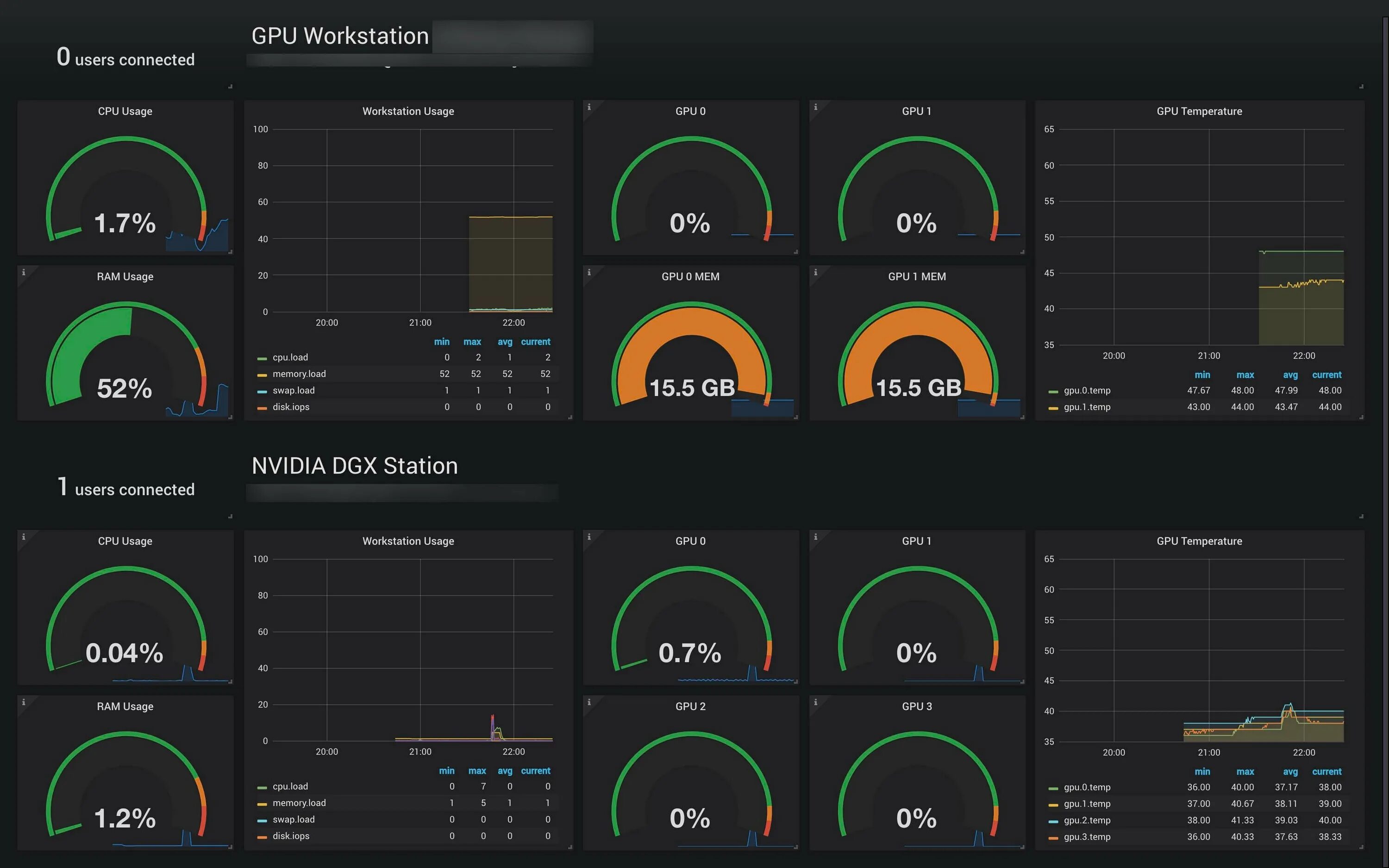Click info icon on GPU 1 MEM panel
1389x868 pixels.
click(x=816, y=272)
